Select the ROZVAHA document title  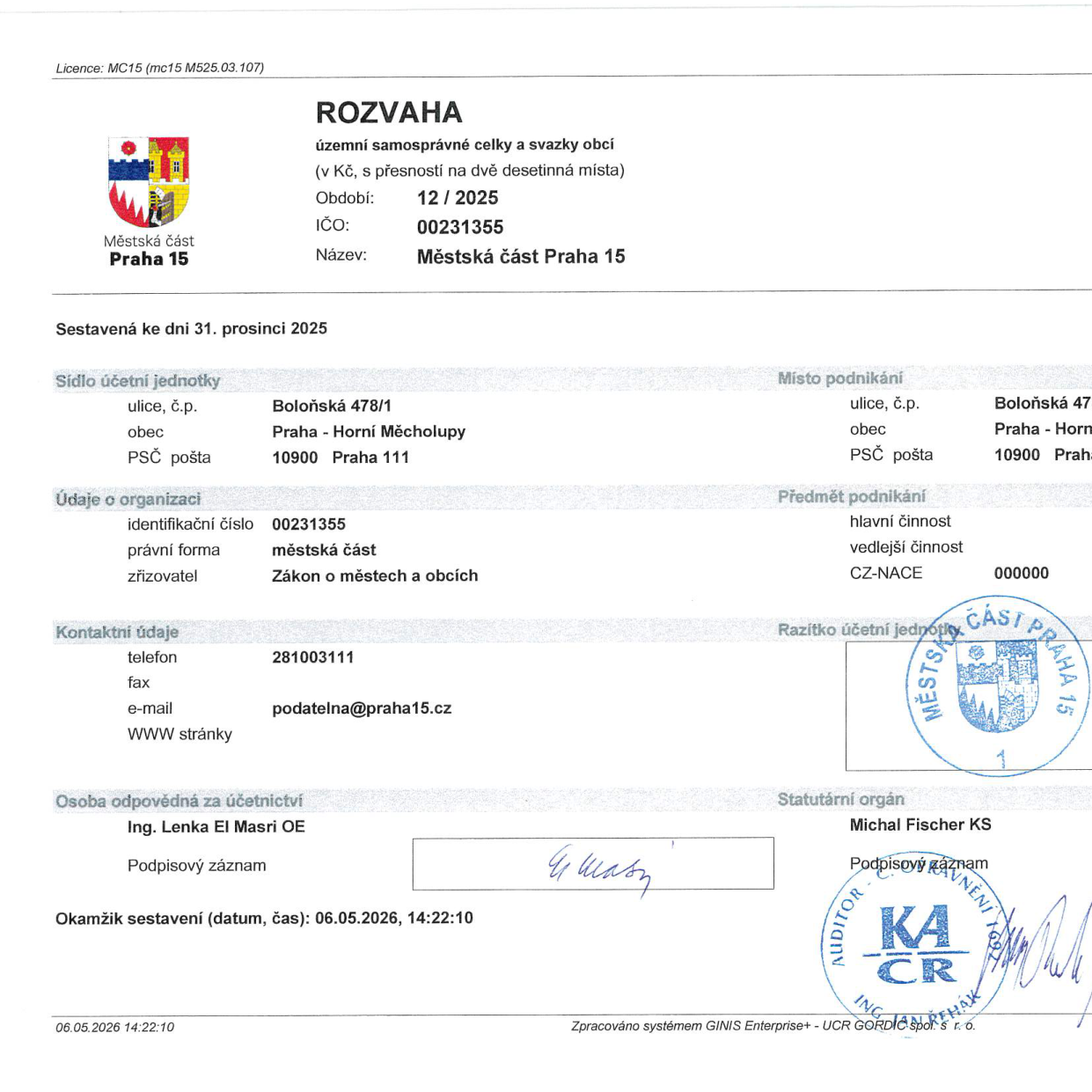(389, 113)
